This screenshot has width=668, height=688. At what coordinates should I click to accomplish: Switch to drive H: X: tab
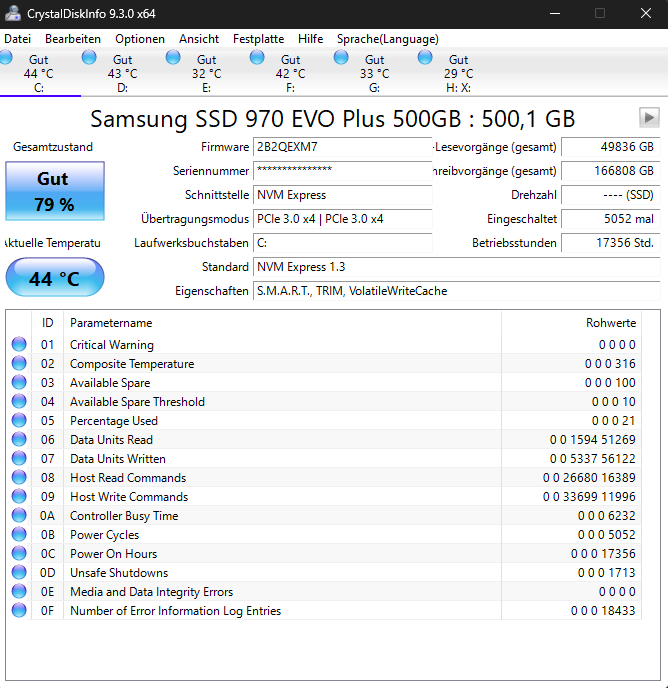pyautogui.click(x=458, y=73)
